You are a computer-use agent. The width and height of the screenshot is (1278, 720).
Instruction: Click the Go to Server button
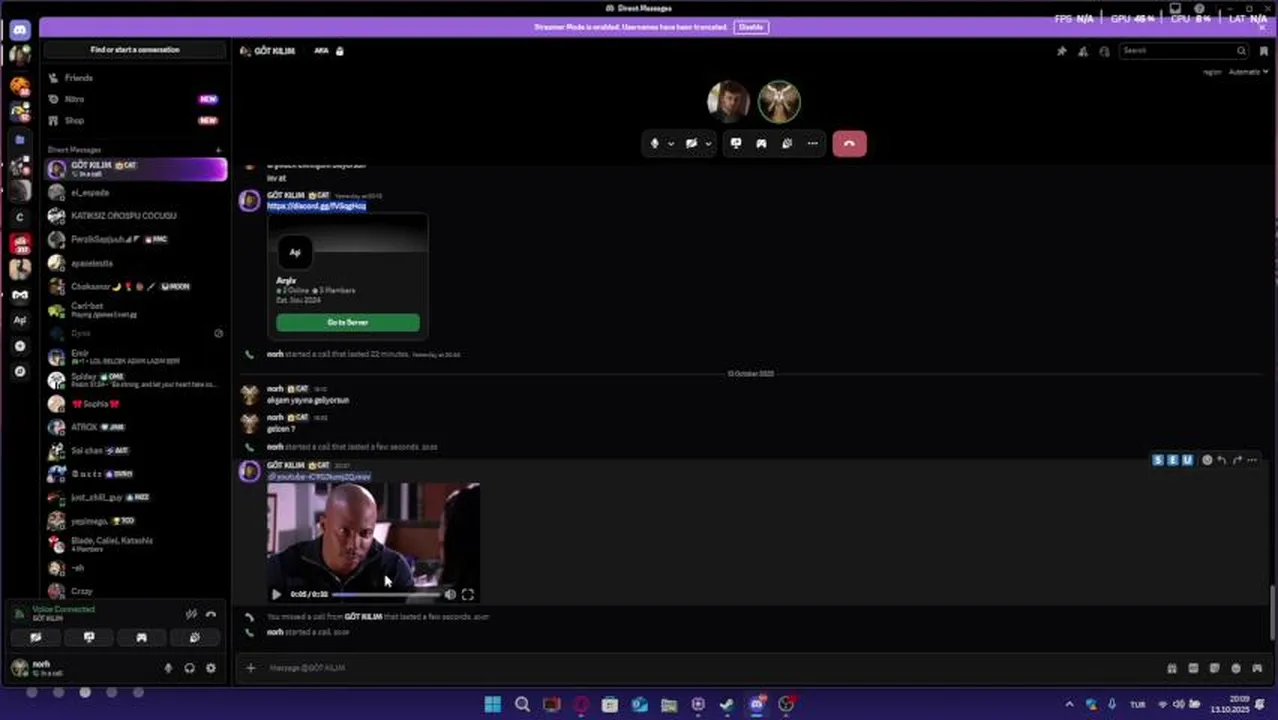(x=348, y=323)
